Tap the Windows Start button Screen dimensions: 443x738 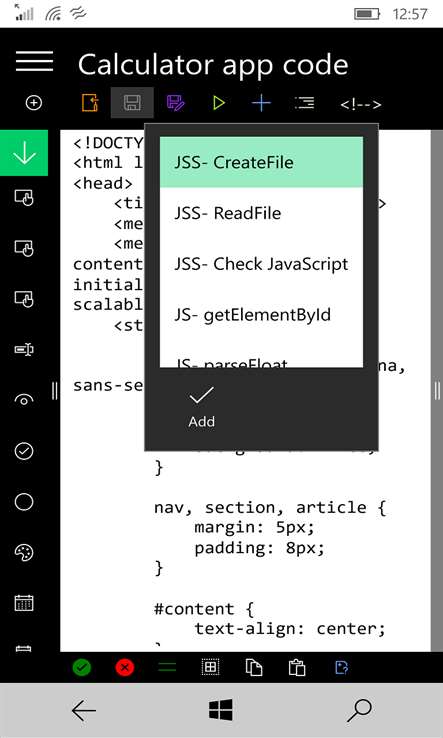tap(221, 710)
